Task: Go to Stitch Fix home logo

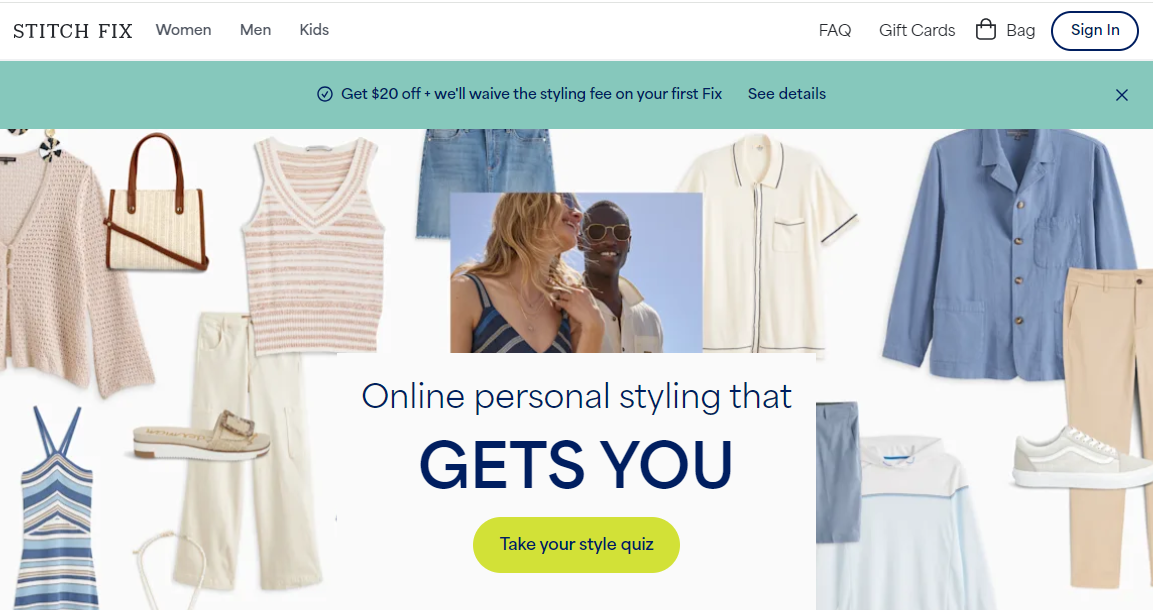Action: [x=73, y=31]
